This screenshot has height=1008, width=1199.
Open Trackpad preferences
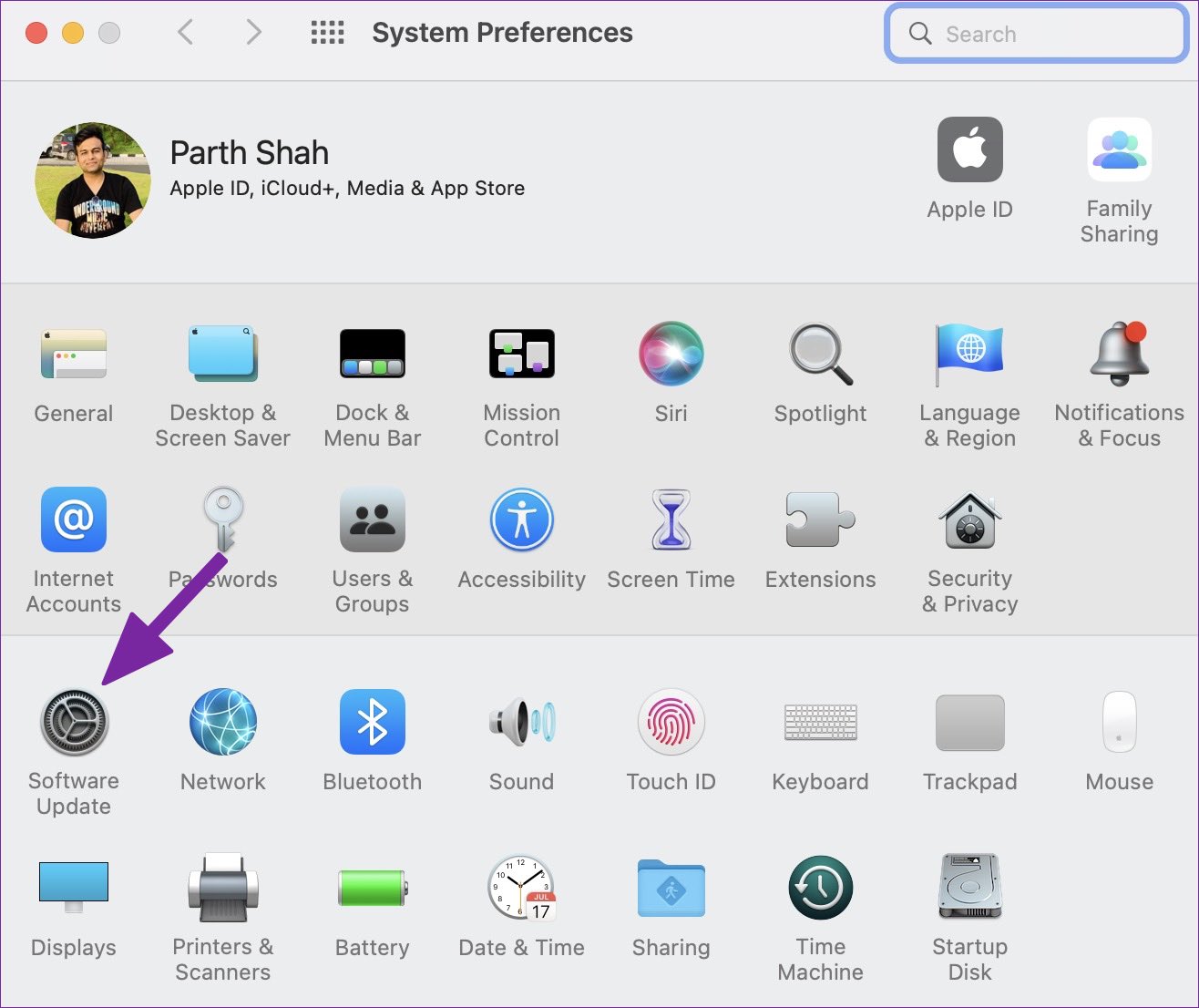tap(970, 722)
